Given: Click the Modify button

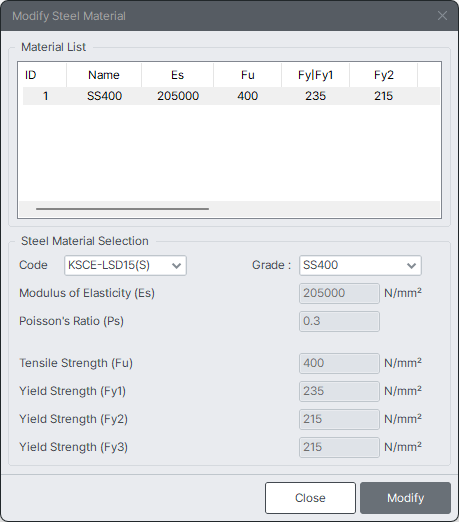Looking at the screenshot, I should [405, 498].
